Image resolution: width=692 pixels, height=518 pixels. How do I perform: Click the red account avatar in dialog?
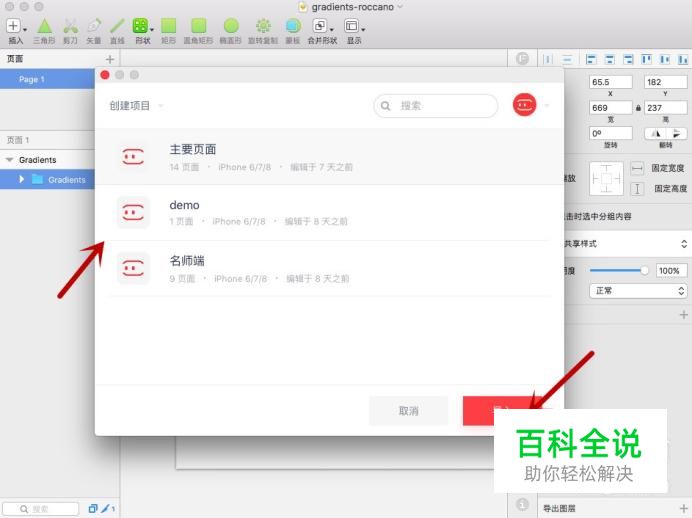524,105
